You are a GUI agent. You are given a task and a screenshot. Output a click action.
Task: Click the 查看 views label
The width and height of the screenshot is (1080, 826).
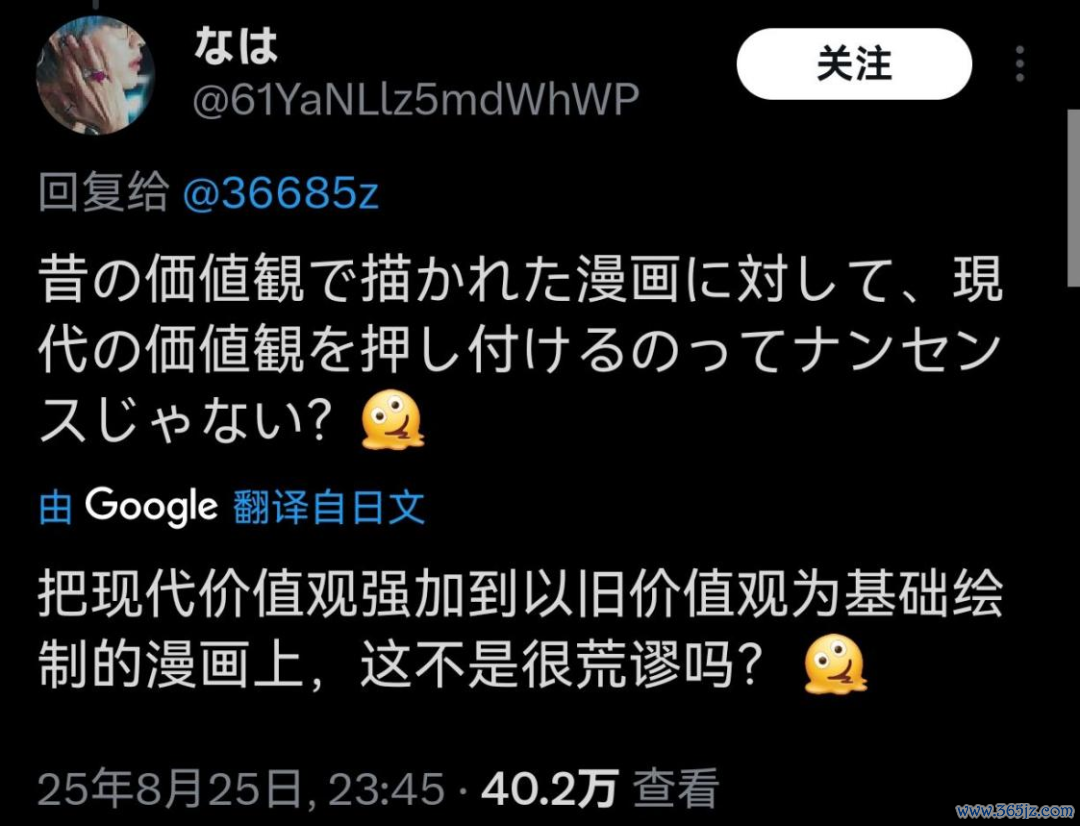click(676, 789)
